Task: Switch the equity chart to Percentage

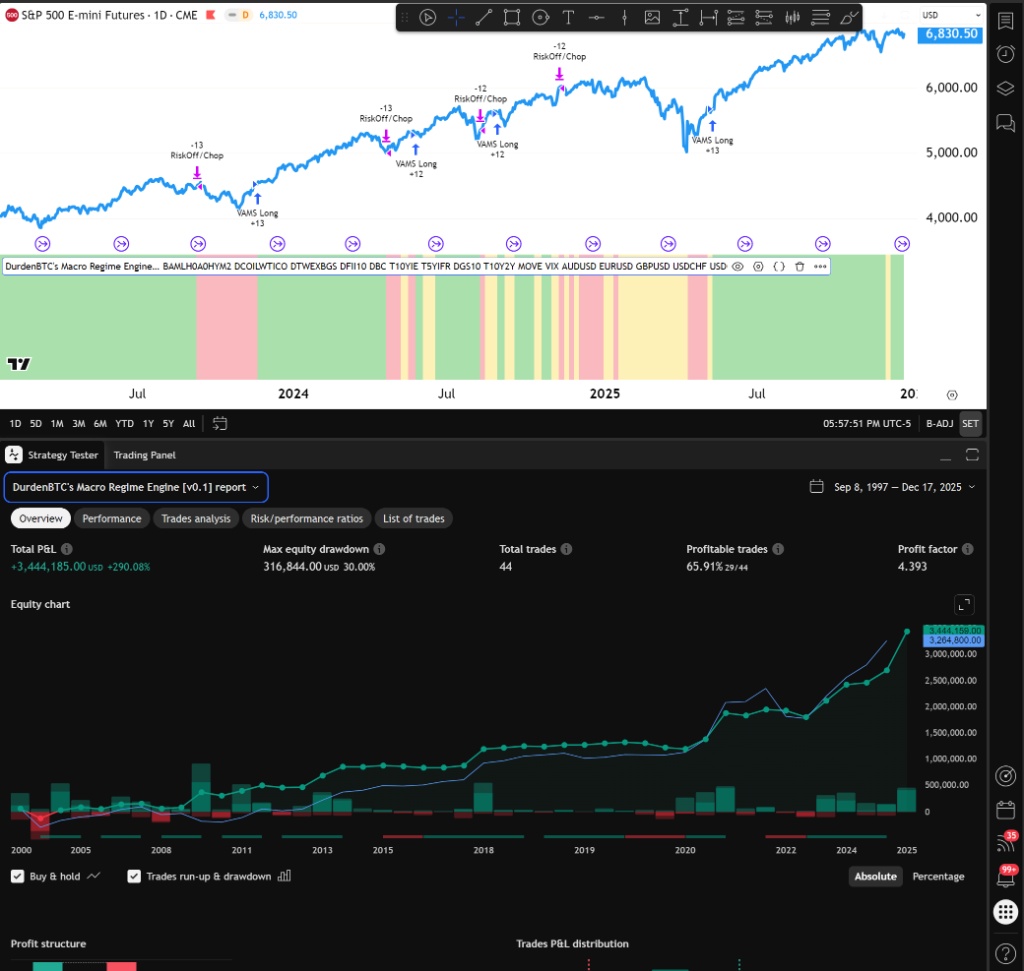Action: (x=938, y=876)
